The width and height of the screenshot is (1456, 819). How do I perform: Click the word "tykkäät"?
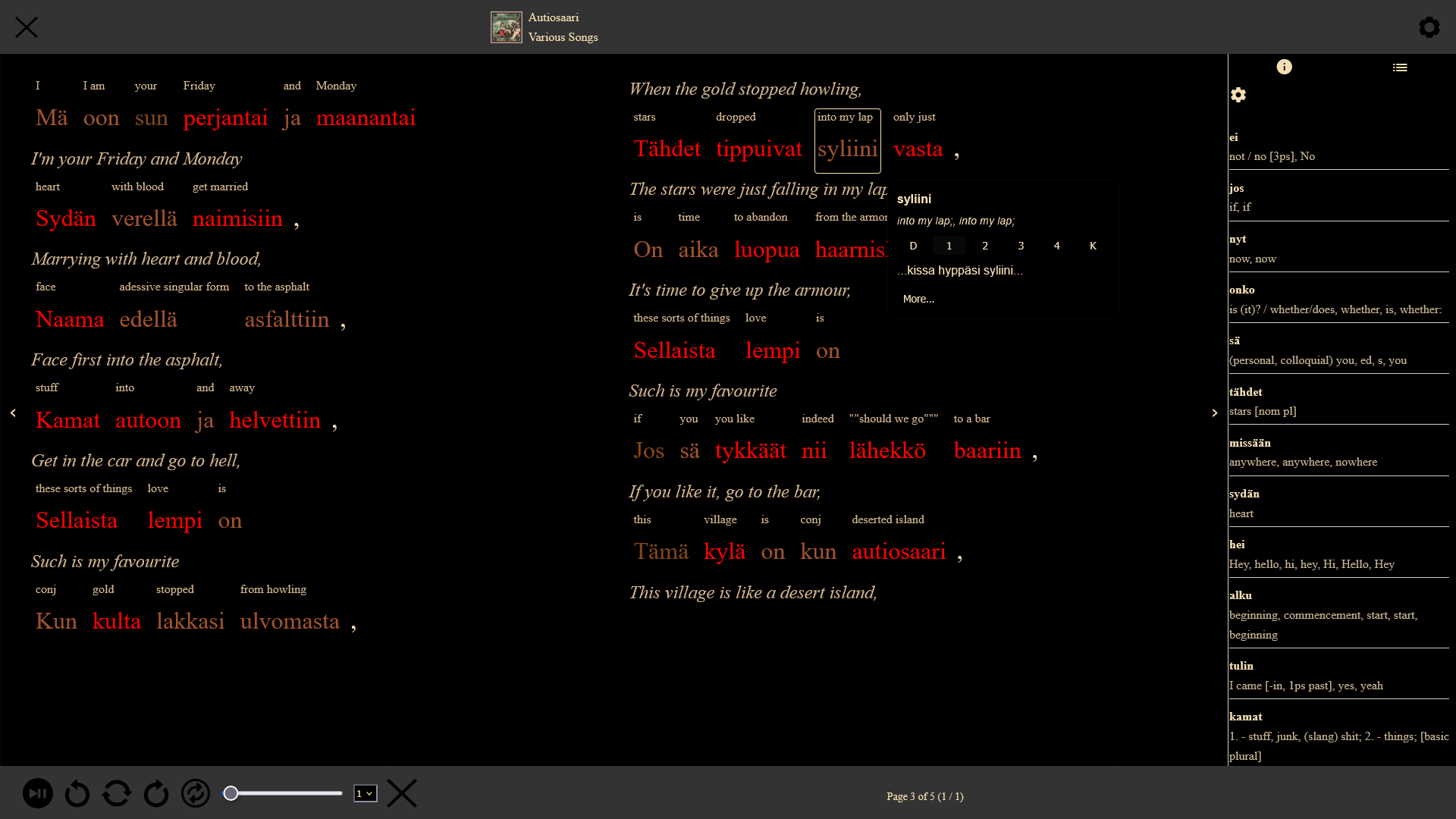click(751, 450)
